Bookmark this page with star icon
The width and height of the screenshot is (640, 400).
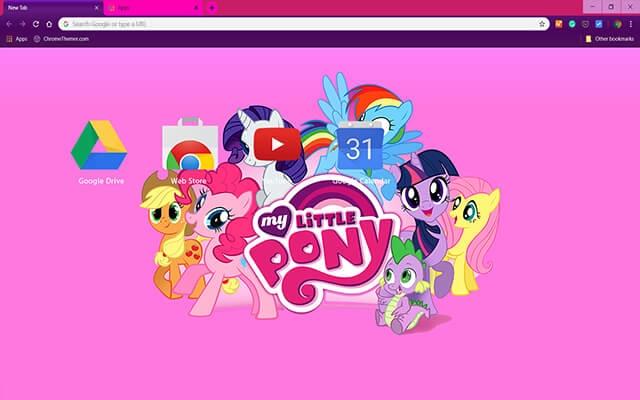(542, 24)
